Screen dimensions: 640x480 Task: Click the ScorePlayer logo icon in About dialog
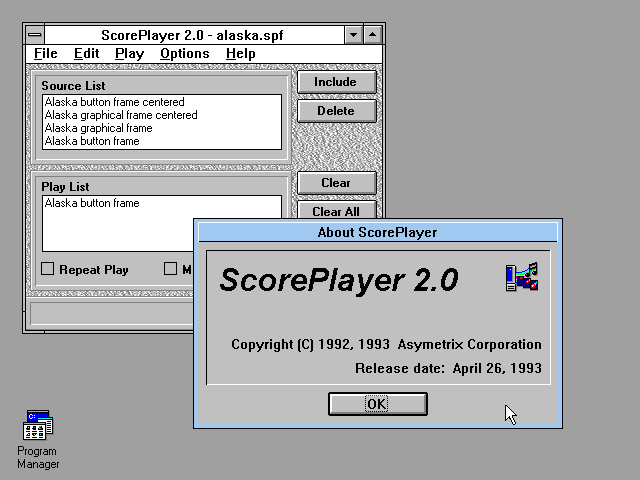[x=522, y=277]
